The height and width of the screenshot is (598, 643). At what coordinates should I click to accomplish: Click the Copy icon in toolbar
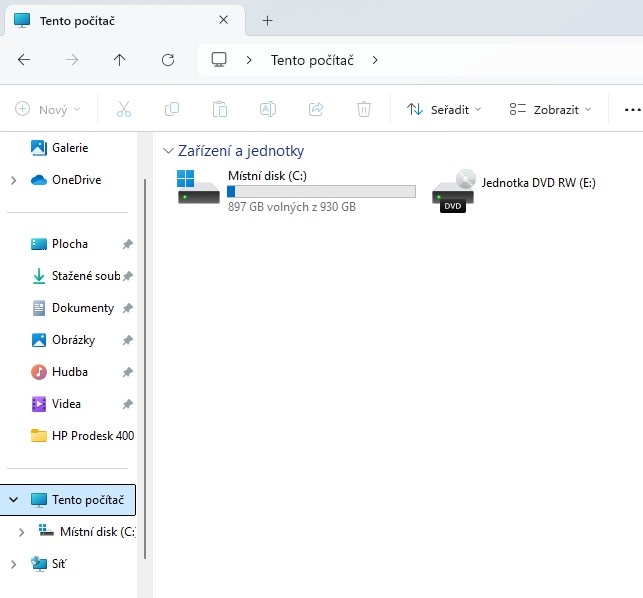point(172,109)
